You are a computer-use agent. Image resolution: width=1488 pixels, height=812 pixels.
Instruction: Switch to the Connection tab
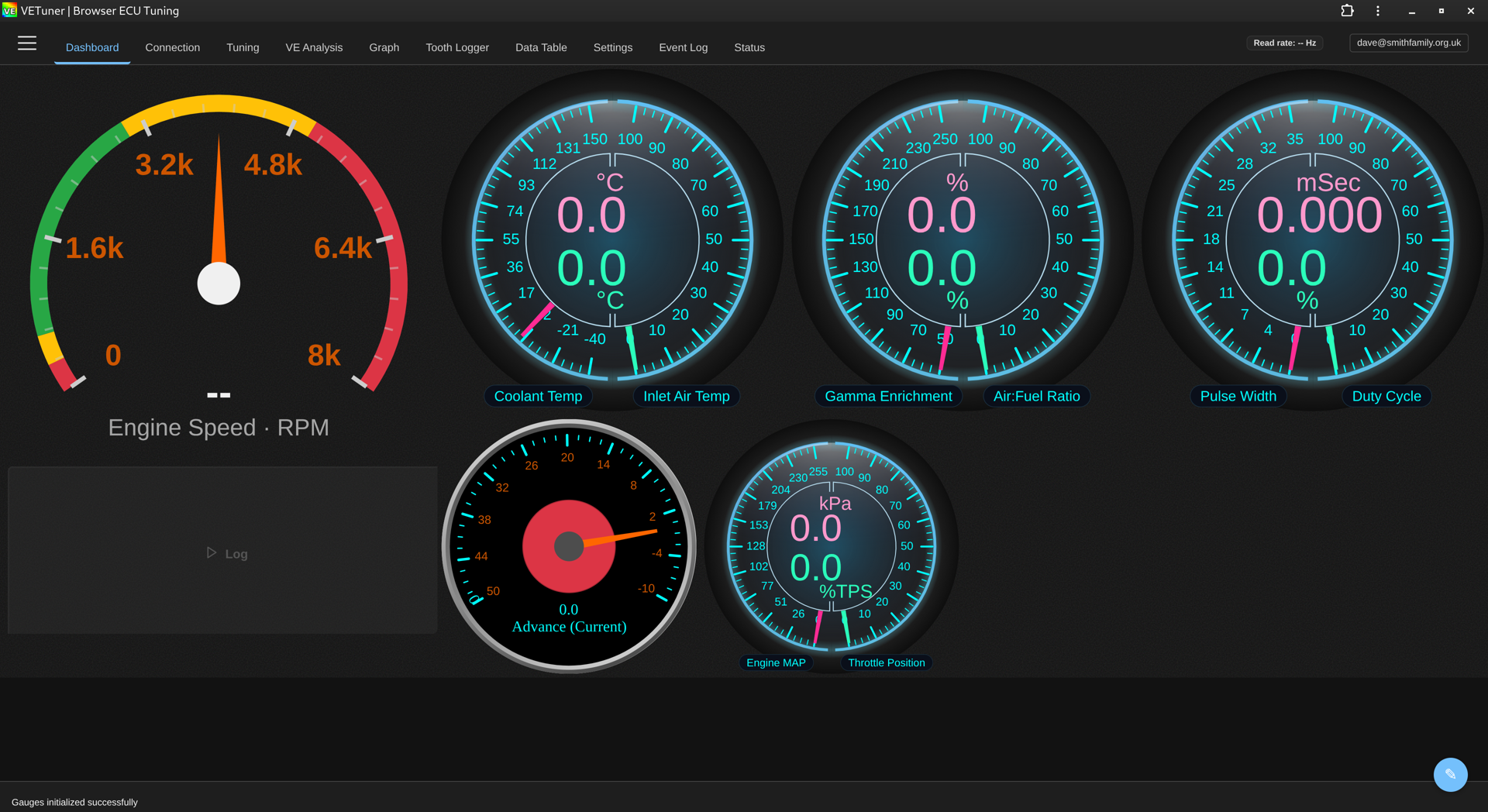(172, 47)
